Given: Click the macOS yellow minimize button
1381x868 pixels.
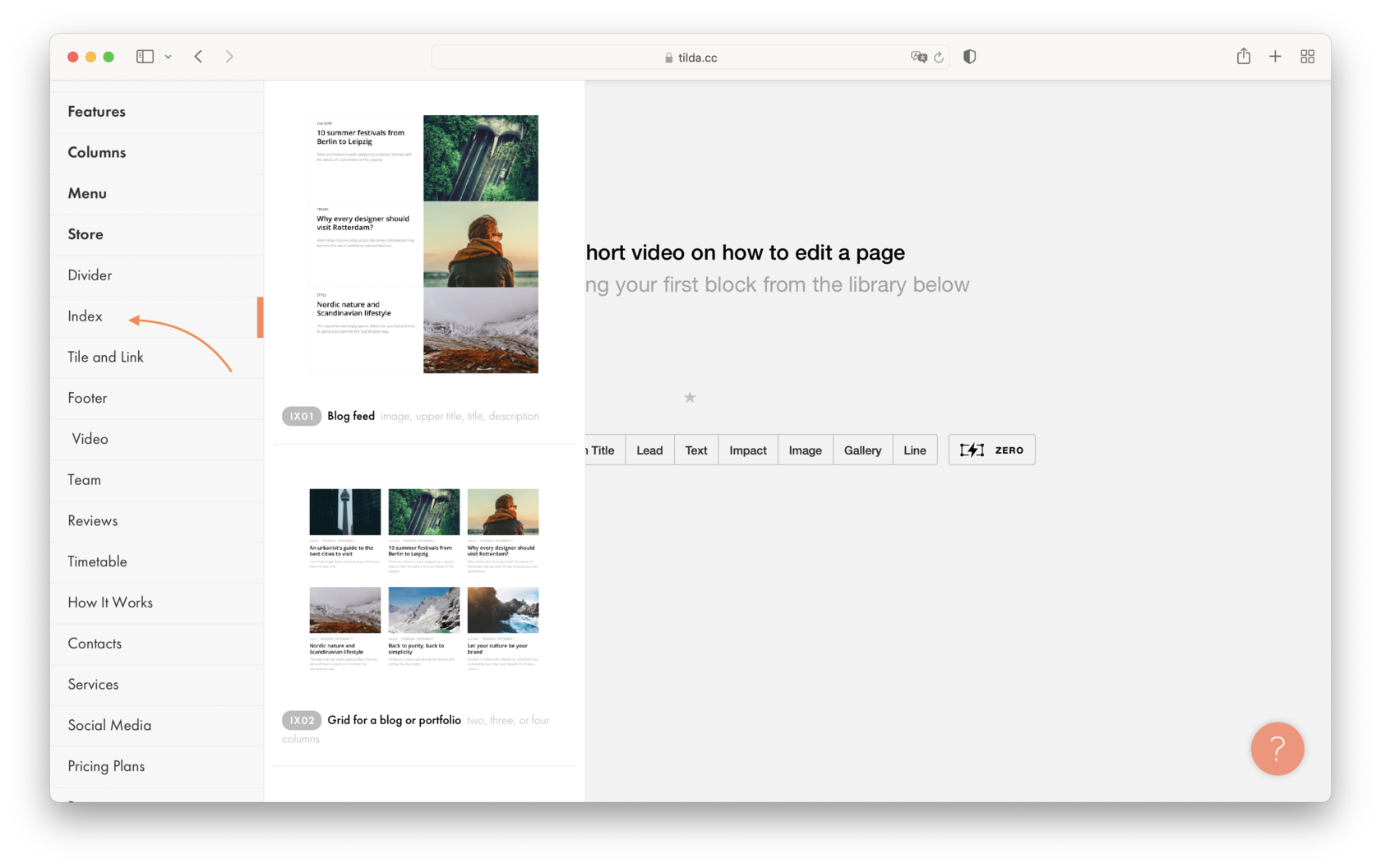Looking at the screenshot, I should tap(91, 57).
